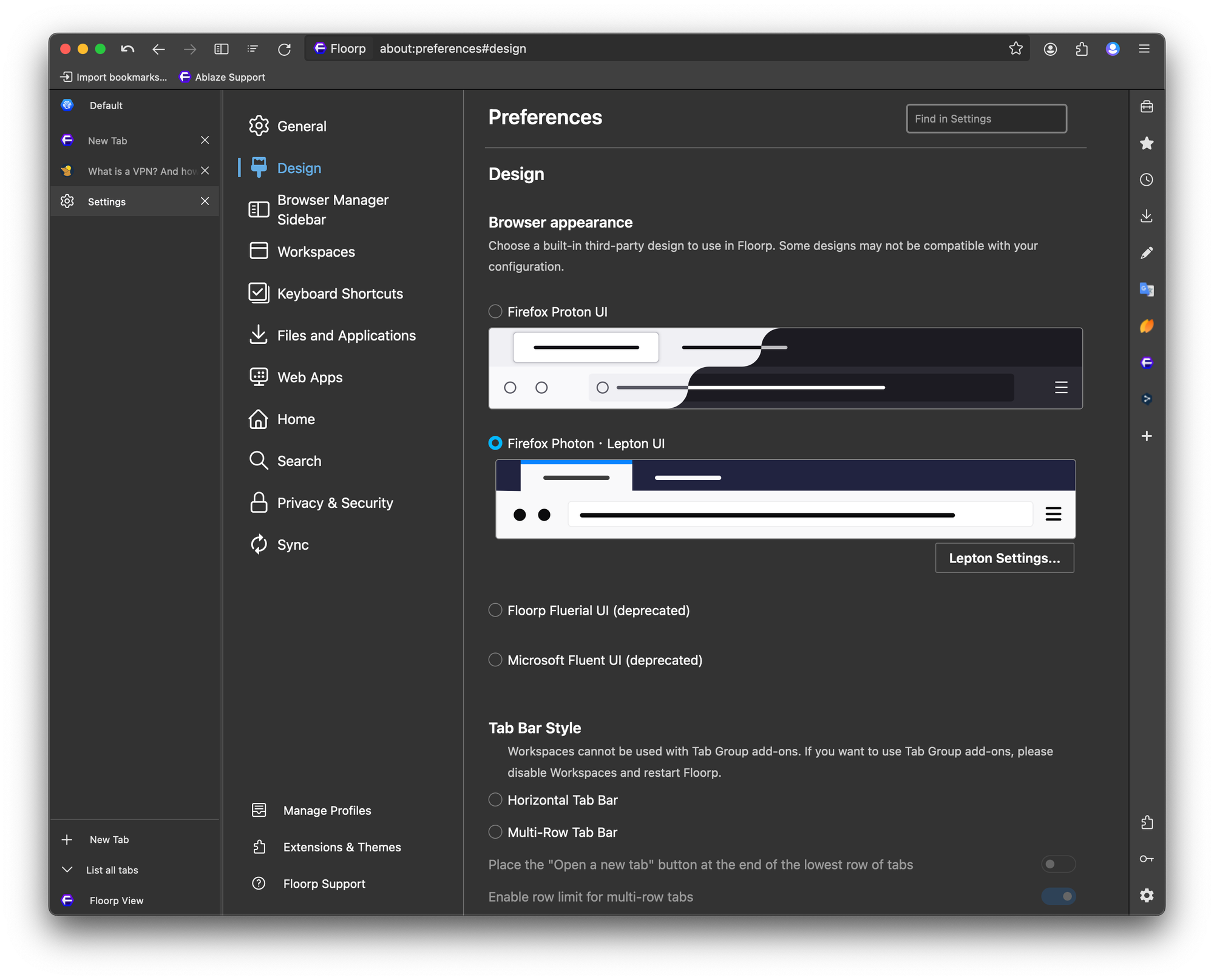Select the Multi-Row Tab Bar option
This screenshot has width=1214, height=980.
pyautogui.click(x=495, y=832)
